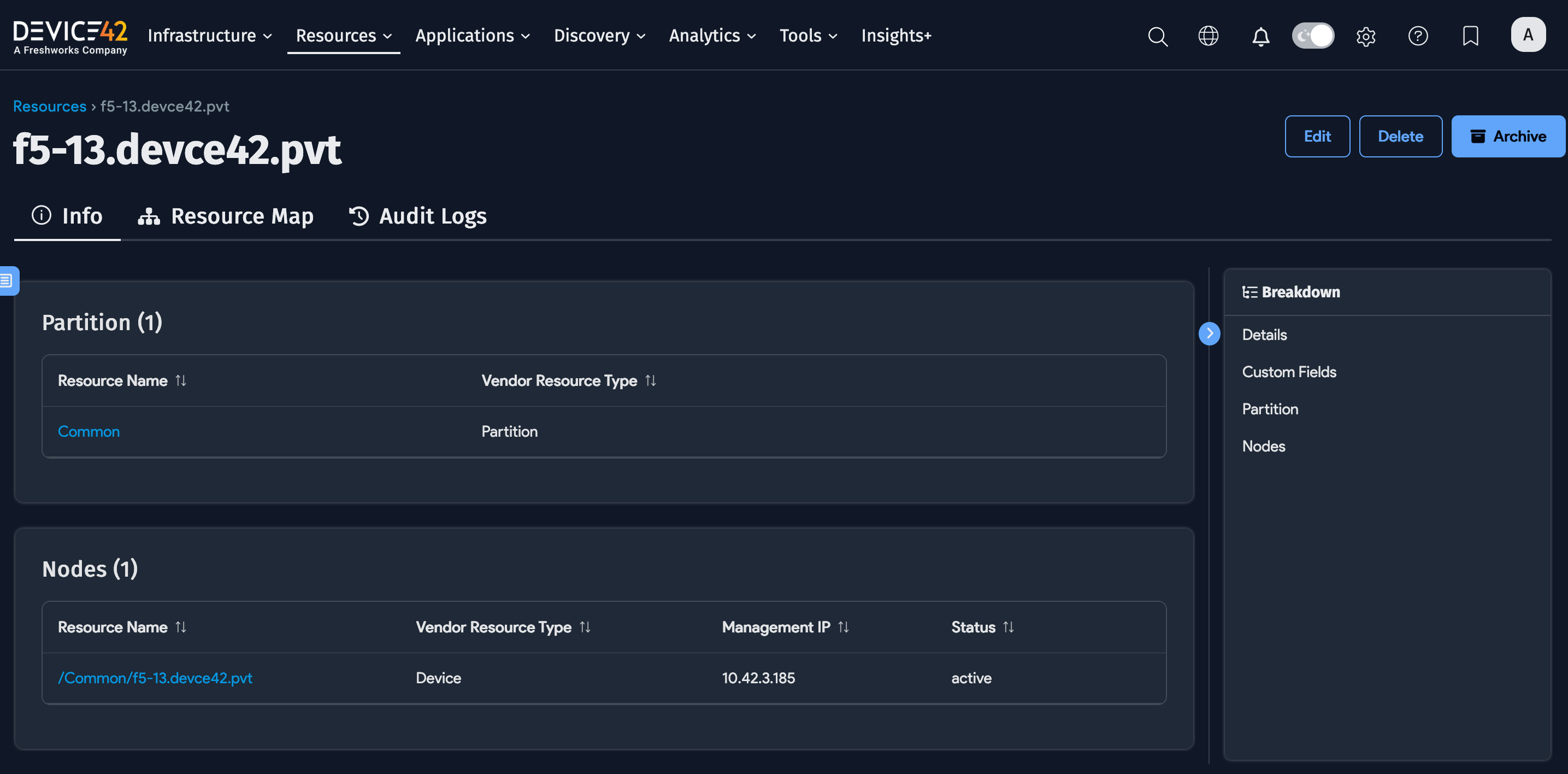Collapse the Breakdown panel with chevron
Viewport: 1568px width, 774px height.
1210,334
